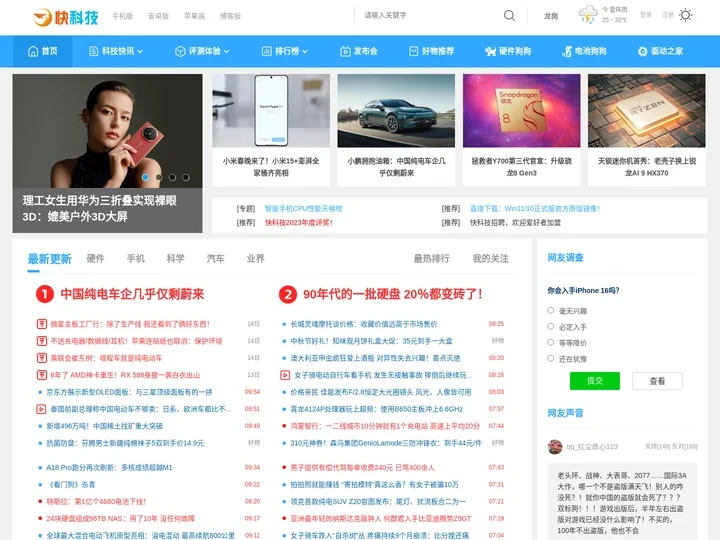Open headline 中国纯电车企几乎仅剩蔚来
This screenshot has height=540, width=720.
pyautogui.click(x=132, y=294)
